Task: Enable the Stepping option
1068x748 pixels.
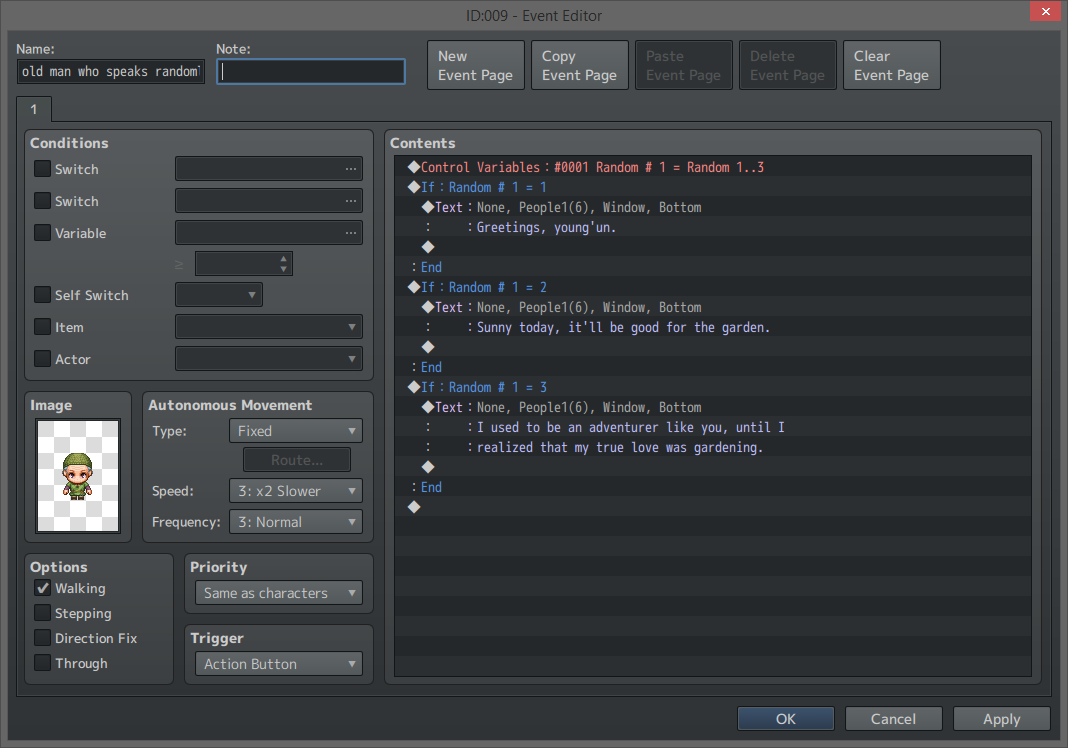Action: [x=42, y=613]
